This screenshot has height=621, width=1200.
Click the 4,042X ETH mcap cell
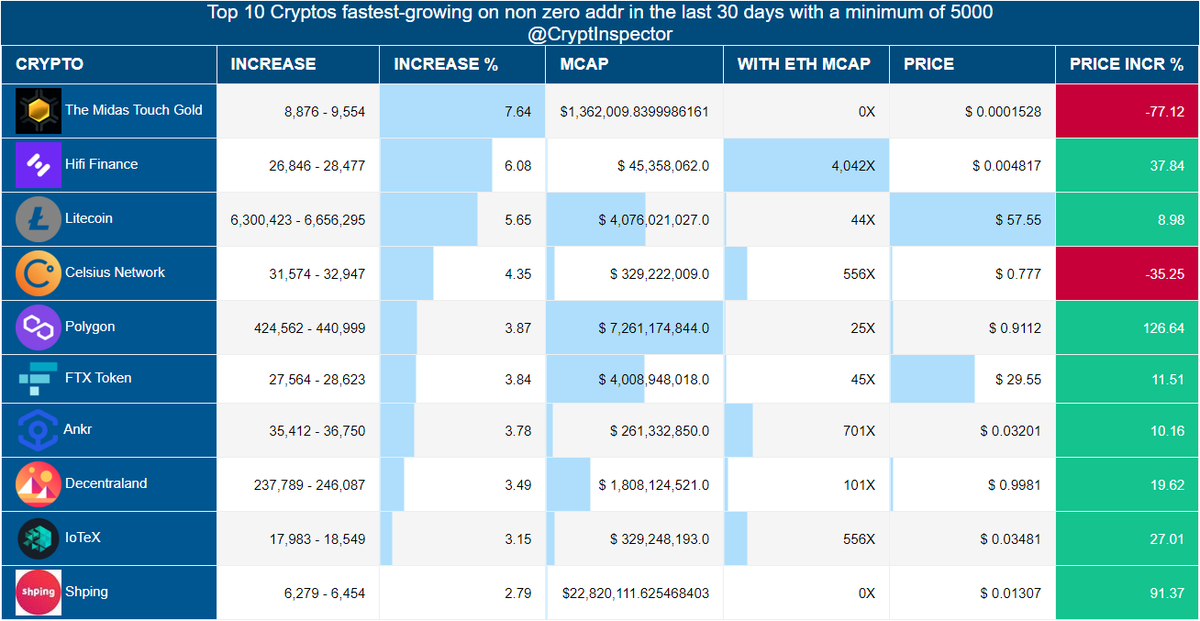pos(806,165)
